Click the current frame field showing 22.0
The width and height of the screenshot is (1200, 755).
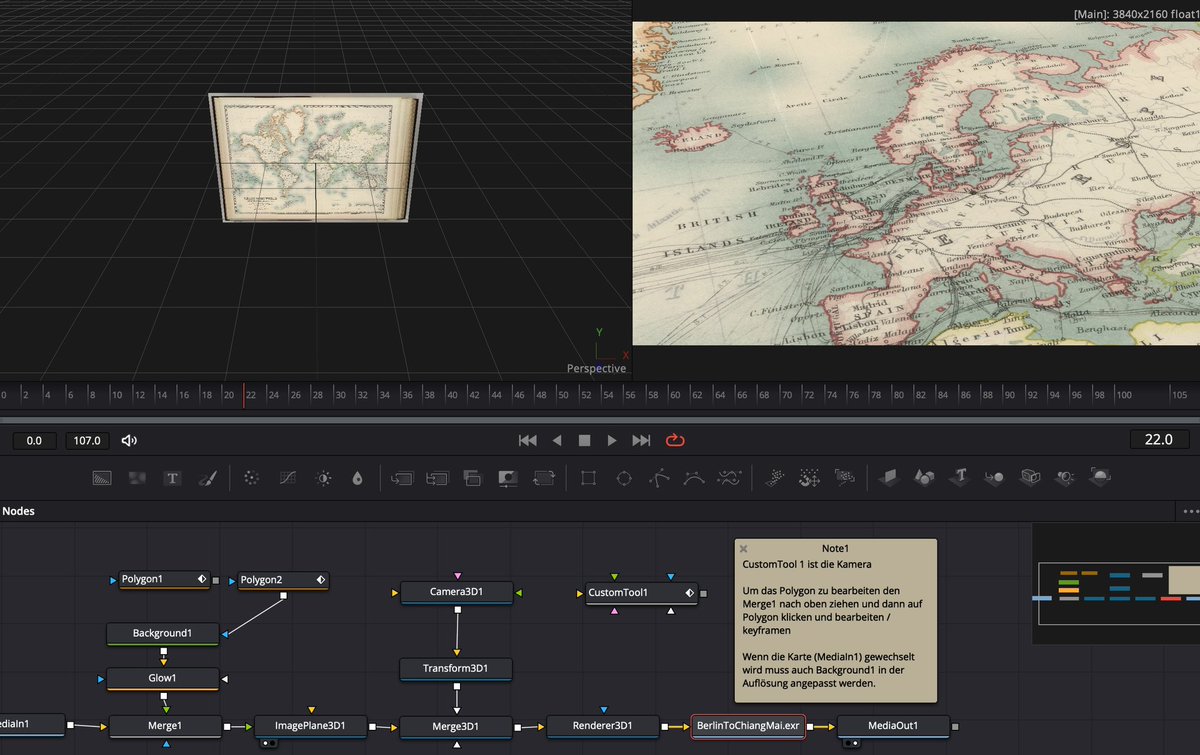tap(1158, 439)
